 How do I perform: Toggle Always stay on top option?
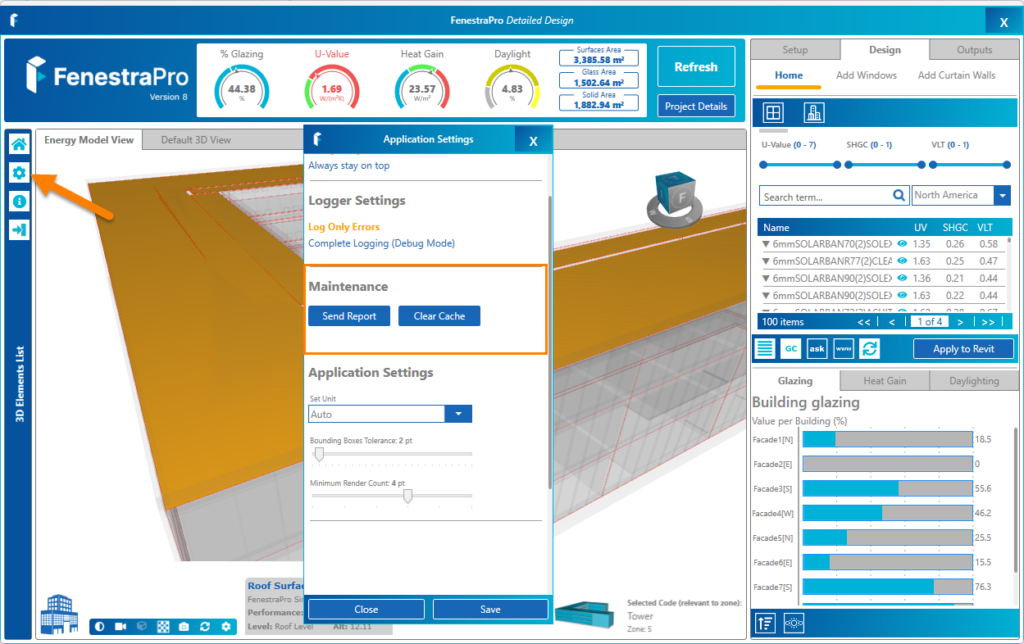[x=349, y=166]
